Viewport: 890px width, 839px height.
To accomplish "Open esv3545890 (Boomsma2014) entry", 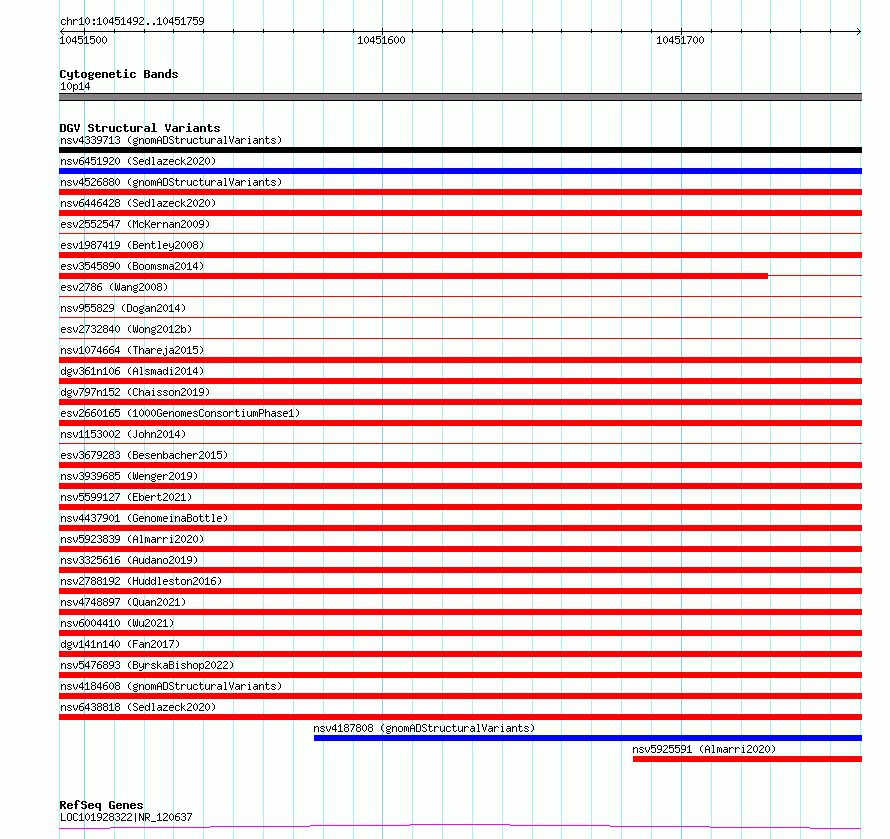I will pos(132,266).
